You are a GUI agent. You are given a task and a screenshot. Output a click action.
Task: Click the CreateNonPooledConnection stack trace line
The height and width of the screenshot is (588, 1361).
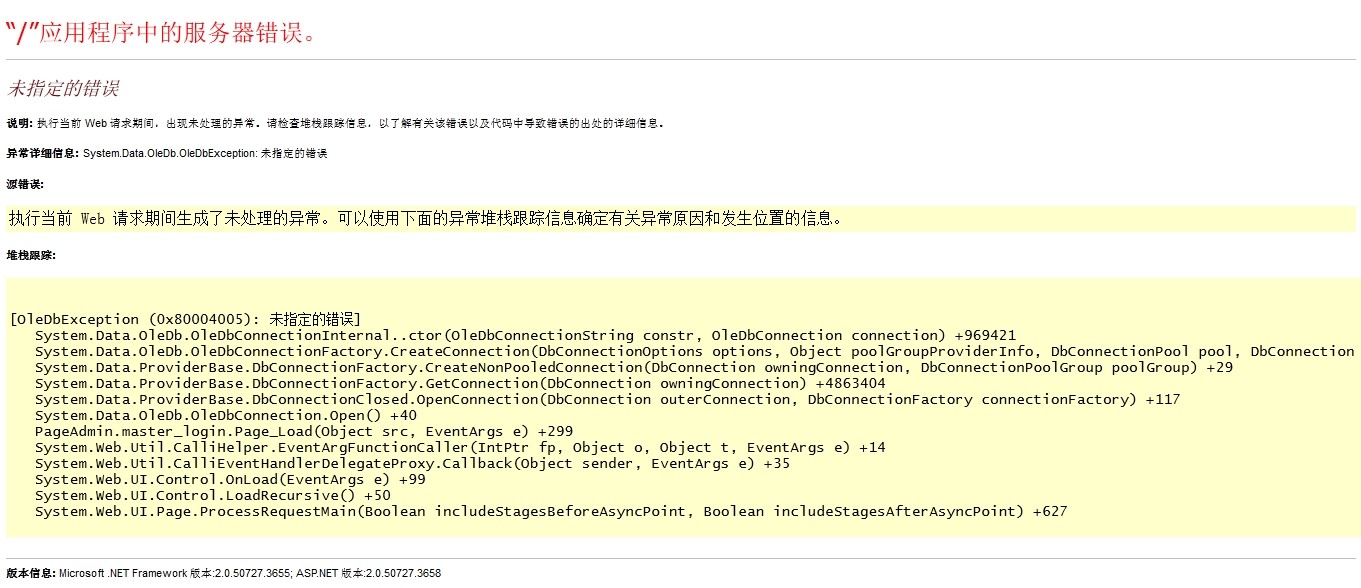coord(633,367)
